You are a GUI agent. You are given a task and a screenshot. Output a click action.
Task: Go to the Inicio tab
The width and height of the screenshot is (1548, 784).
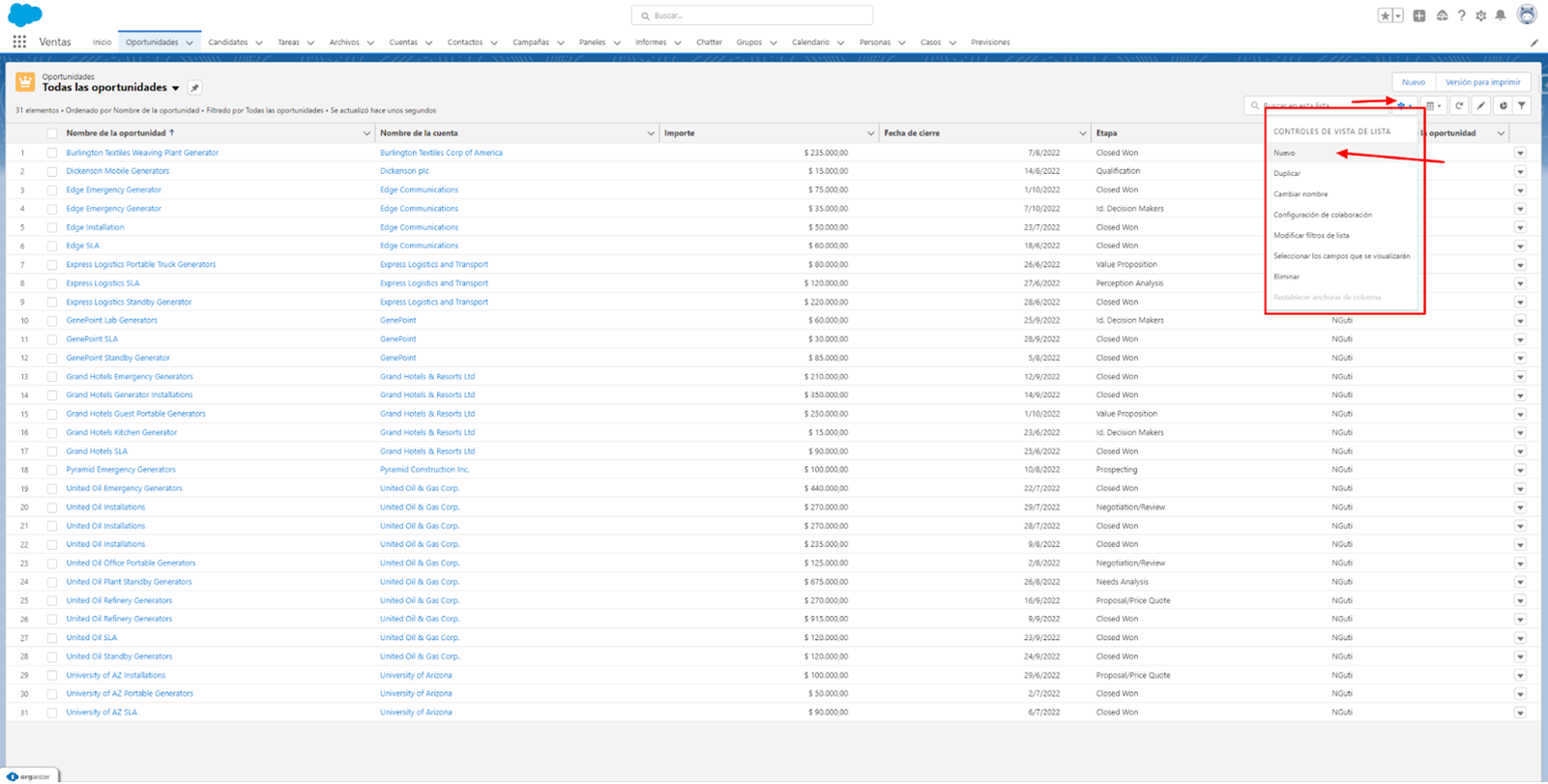[x=102, y=43]
